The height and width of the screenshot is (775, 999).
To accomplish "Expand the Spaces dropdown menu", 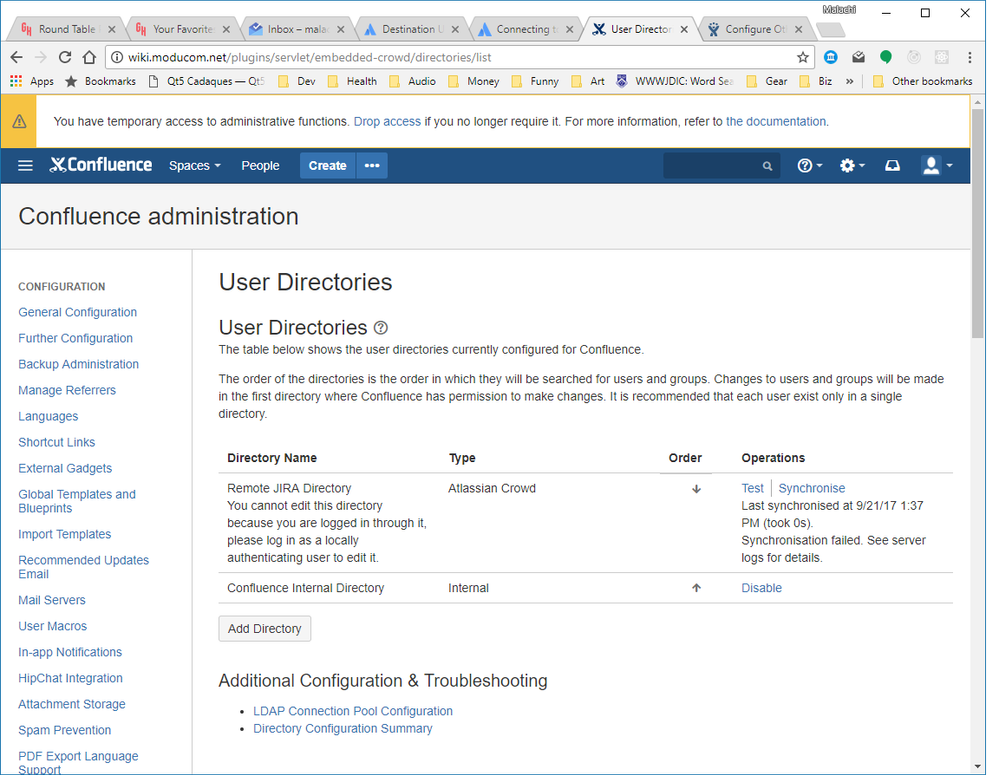I will [x=194, y=166].
